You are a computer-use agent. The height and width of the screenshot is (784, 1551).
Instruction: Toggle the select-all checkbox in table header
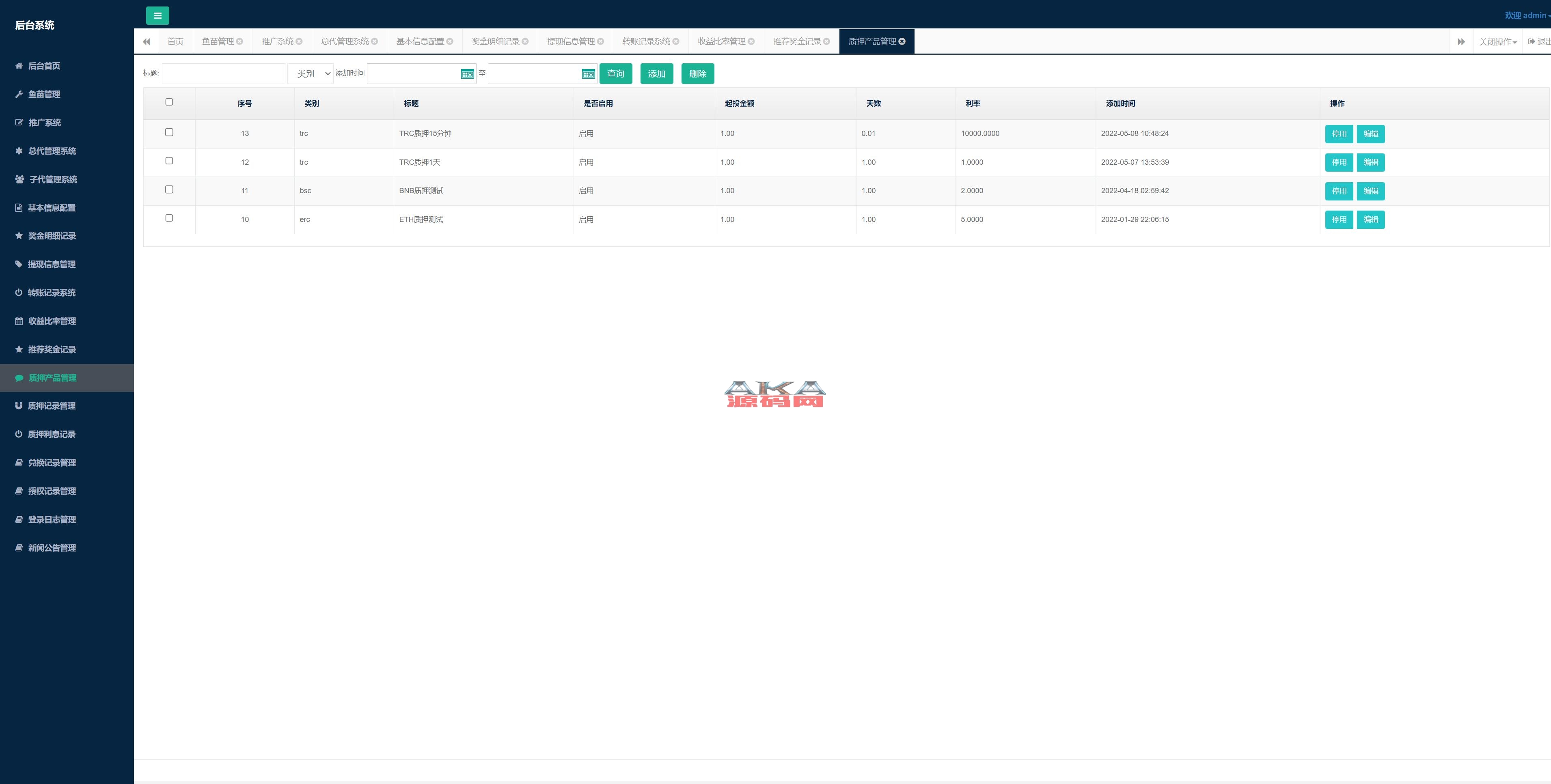[169, 102]
